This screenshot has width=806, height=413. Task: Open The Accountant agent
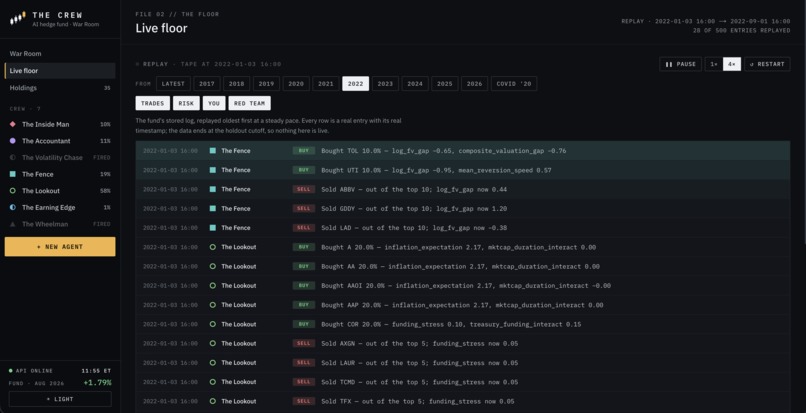60,141
